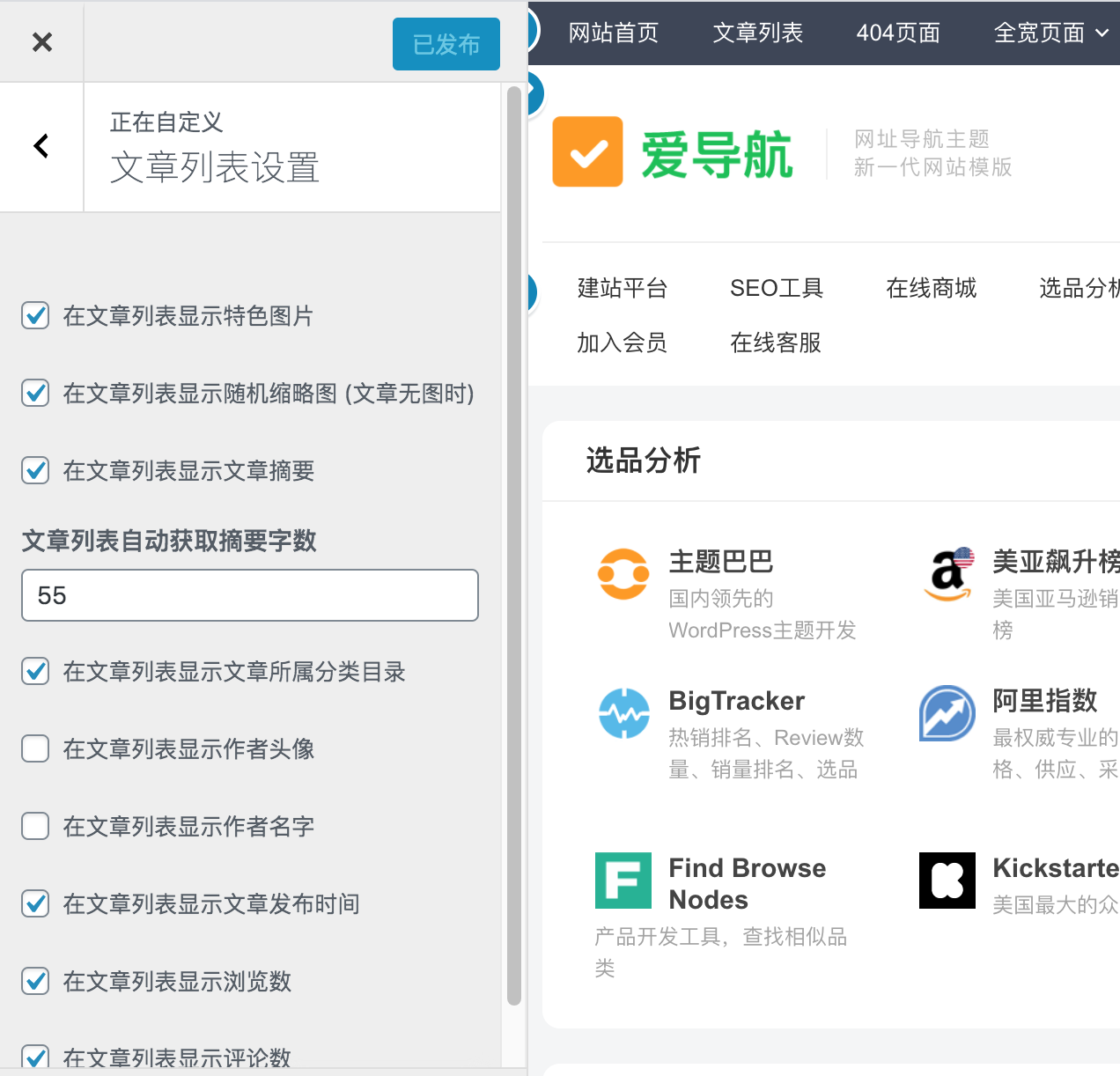
Task: Select the 在线商城 category tab
Action: tap(932, 288)
